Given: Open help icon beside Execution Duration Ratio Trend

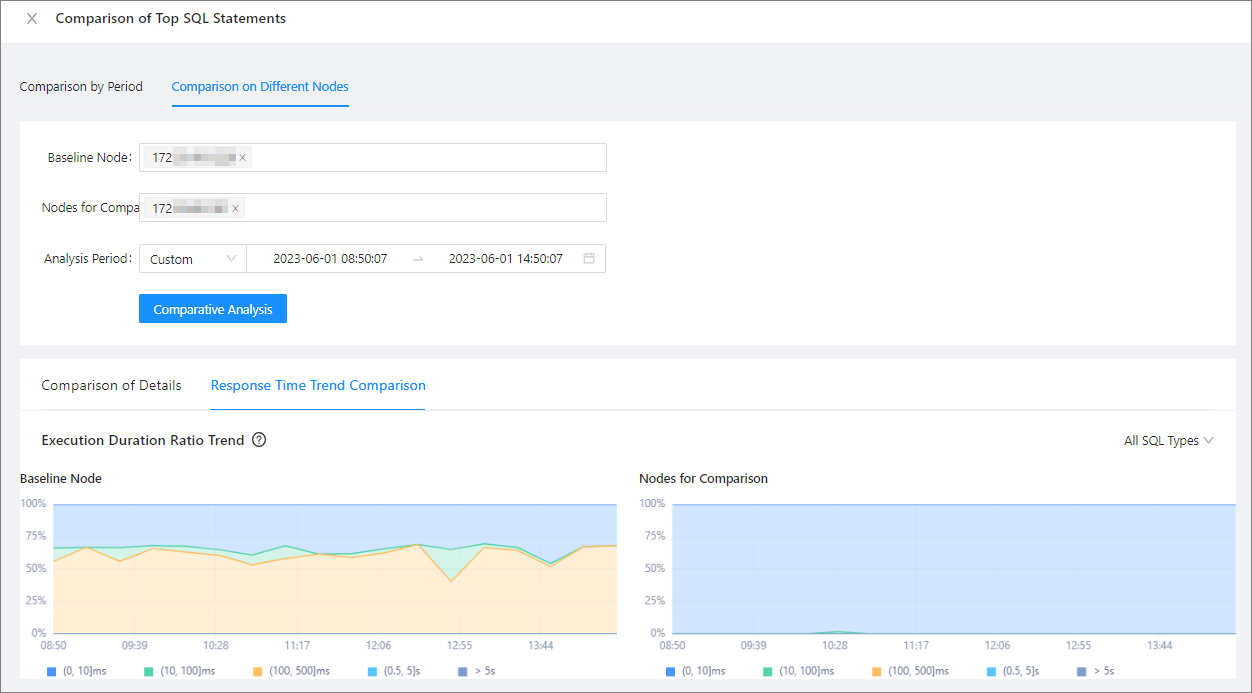Looking at the screenshot, I should 259,440.
